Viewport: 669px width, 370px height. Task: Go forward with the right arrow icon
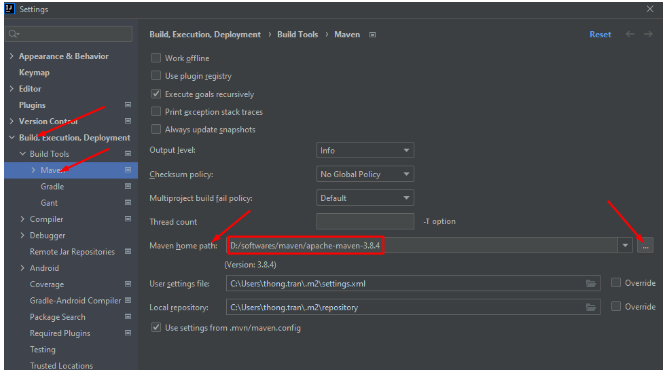point(648,34)
